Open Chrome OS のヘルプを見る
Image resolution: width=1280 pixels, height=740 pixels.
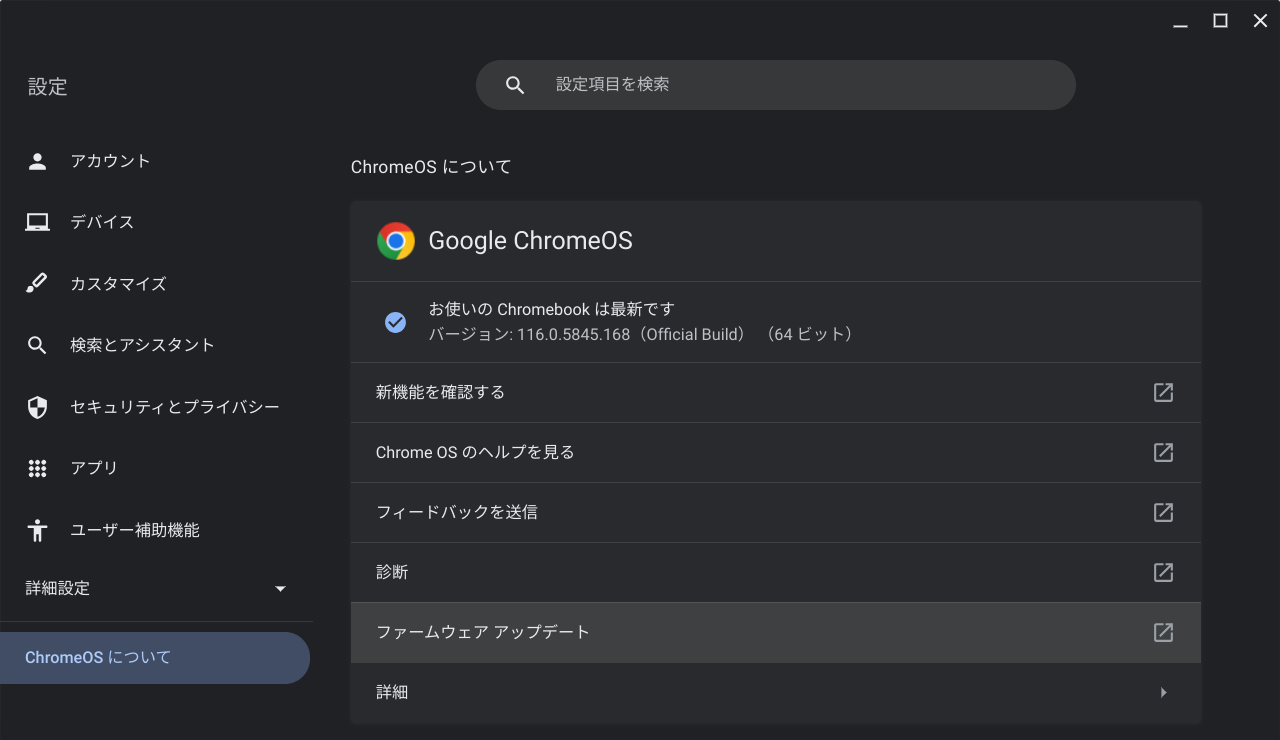pyautogui.click(x=475, y=452)
